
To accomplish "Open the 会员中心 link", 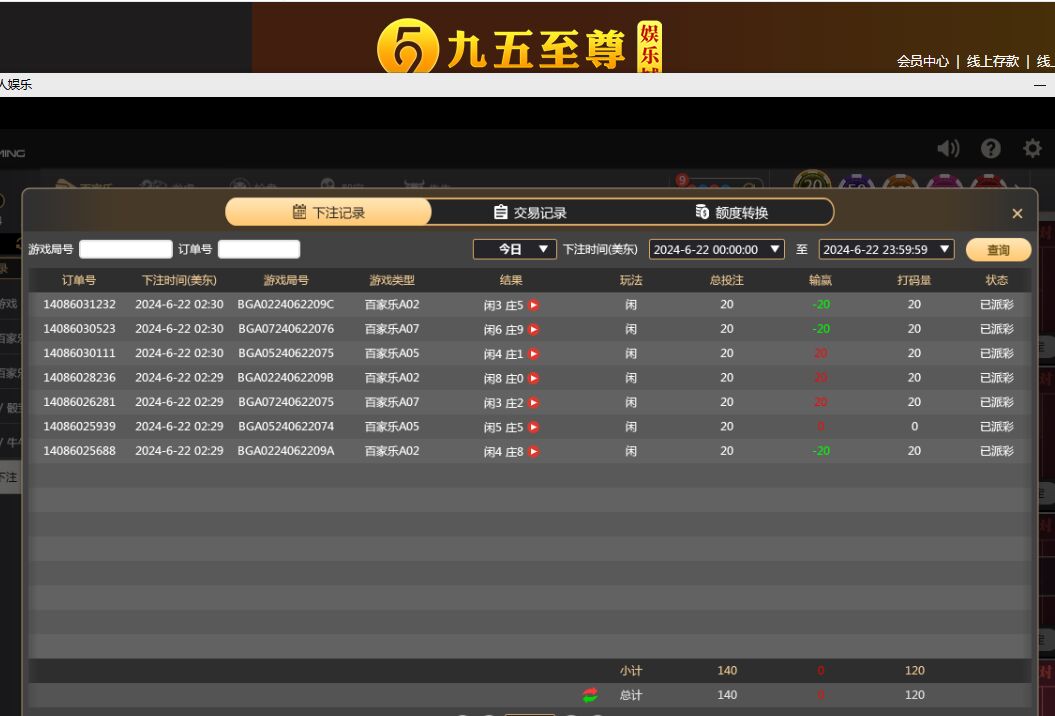I will pos(922,61).
